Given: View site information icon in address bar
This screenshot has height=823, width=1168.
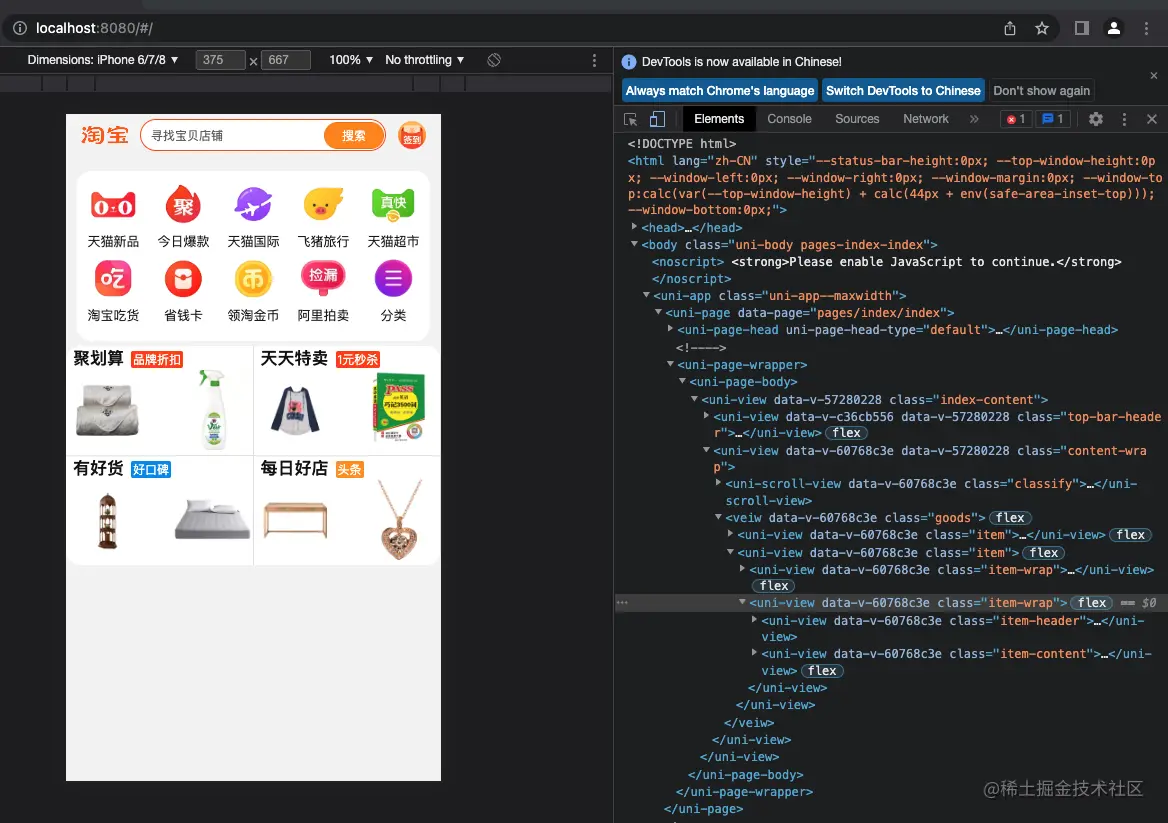Looking at the screenshot, I should [x=20, y=28].
